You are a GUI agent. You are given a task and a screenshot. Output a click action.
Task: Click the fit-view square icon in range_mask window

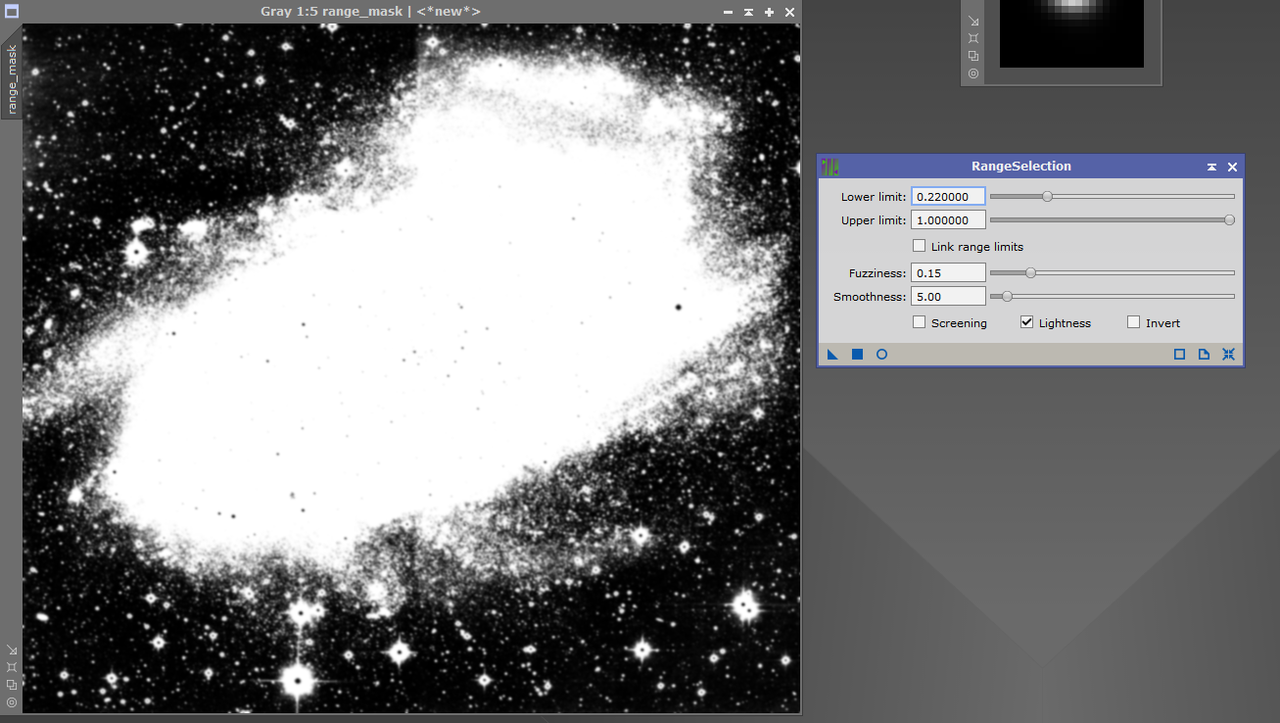[x=11, y=667]
